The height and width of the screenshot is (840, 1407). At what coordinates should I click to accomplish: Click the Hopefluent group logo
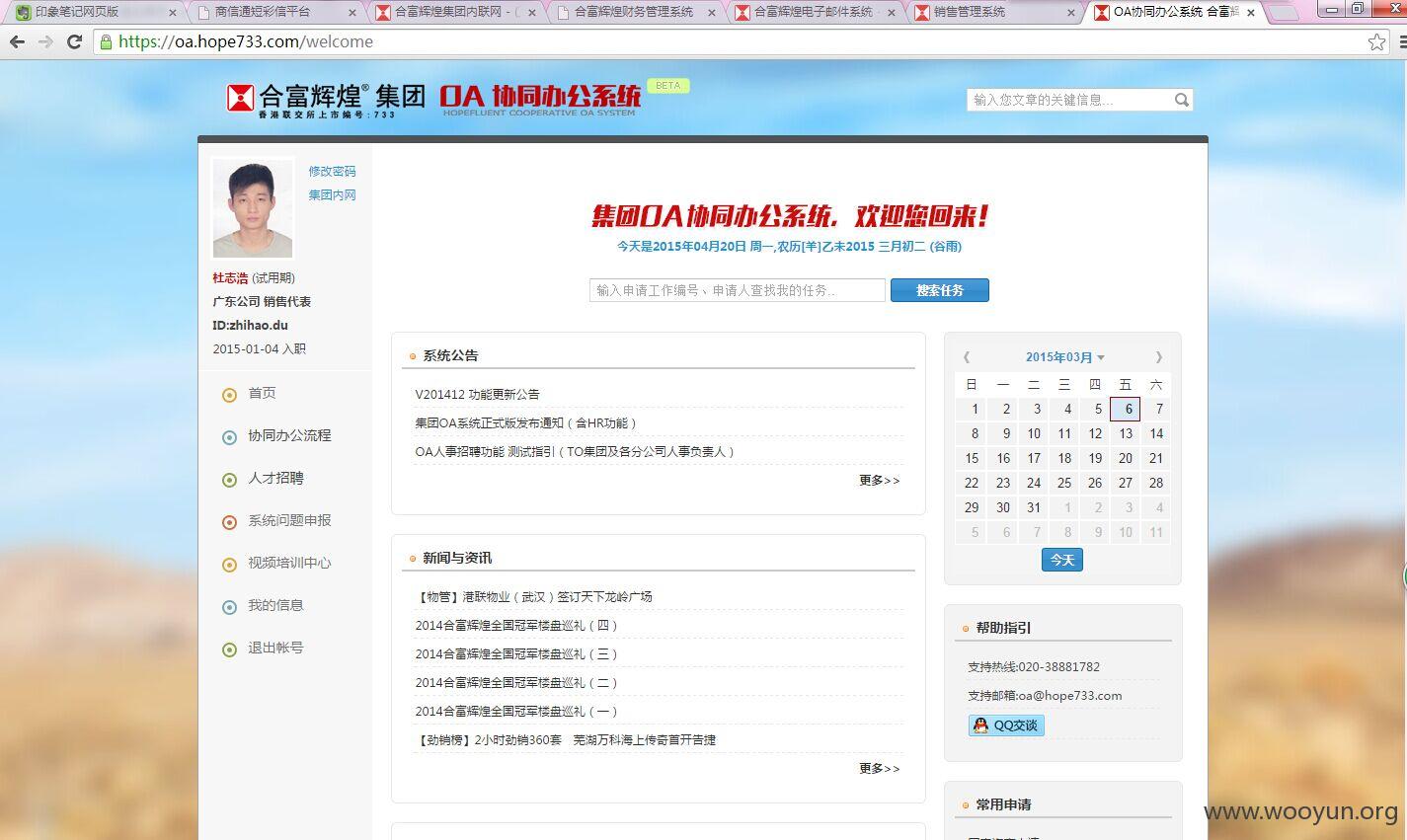(327, 98)
